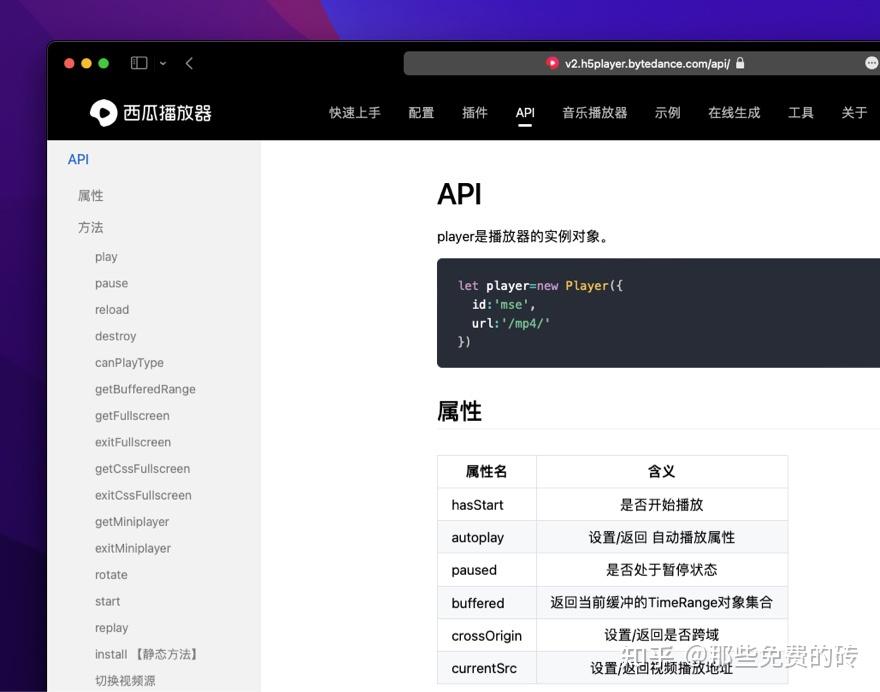Image resolution: width=880 pixels, height=692 pixels.
Task: Click the Xigua Player logo icon
Action: click(x=102, y=112)
